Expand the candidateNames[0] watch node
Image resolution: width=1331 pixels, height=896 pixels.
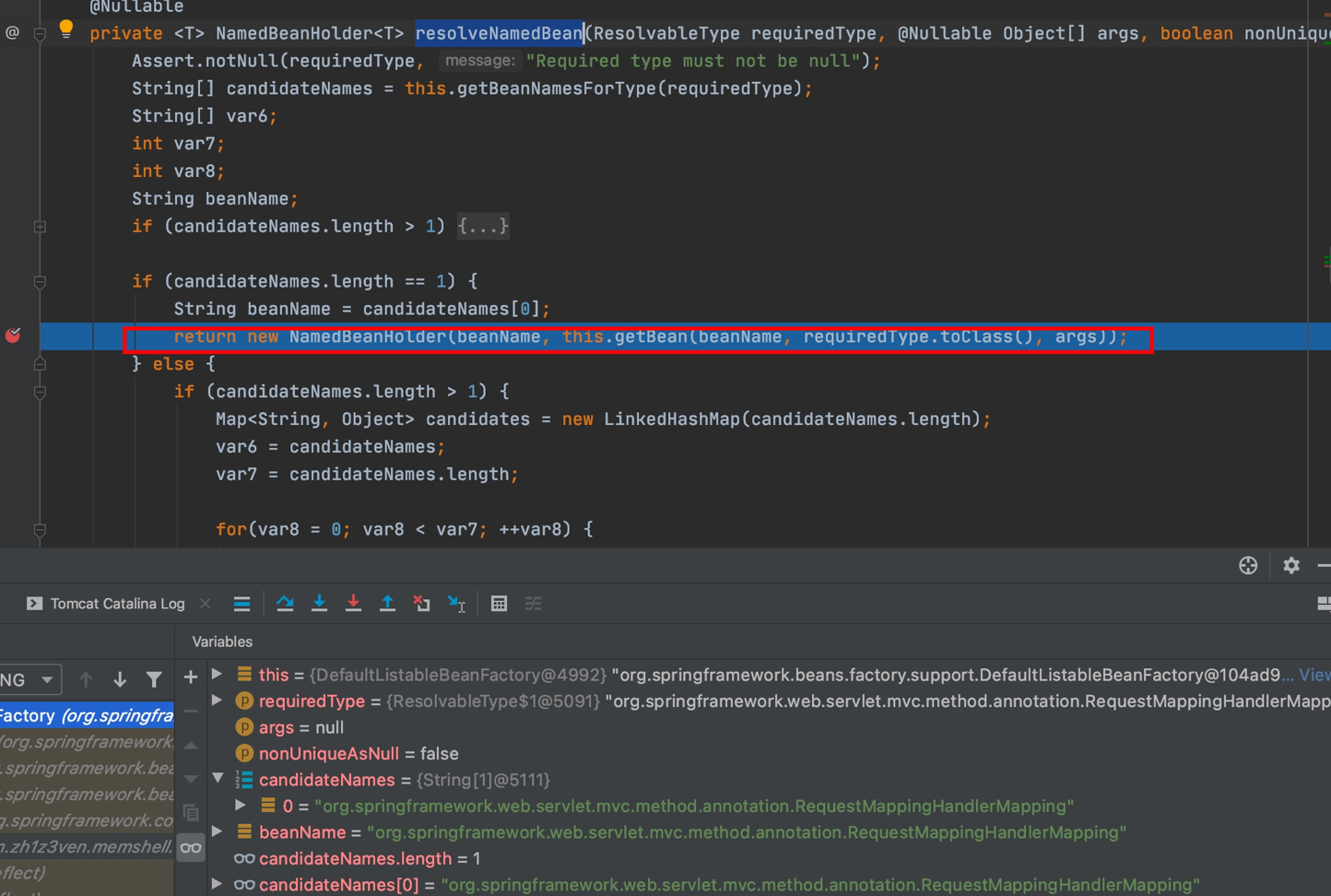click(218, 884)
